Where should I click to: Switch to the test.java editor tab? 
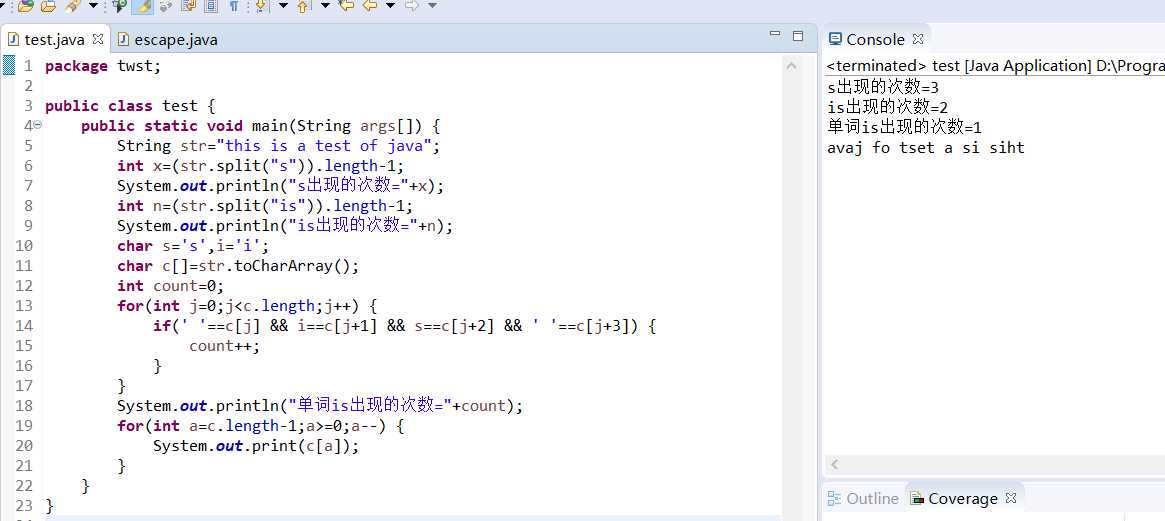click(x=55, y=39)
